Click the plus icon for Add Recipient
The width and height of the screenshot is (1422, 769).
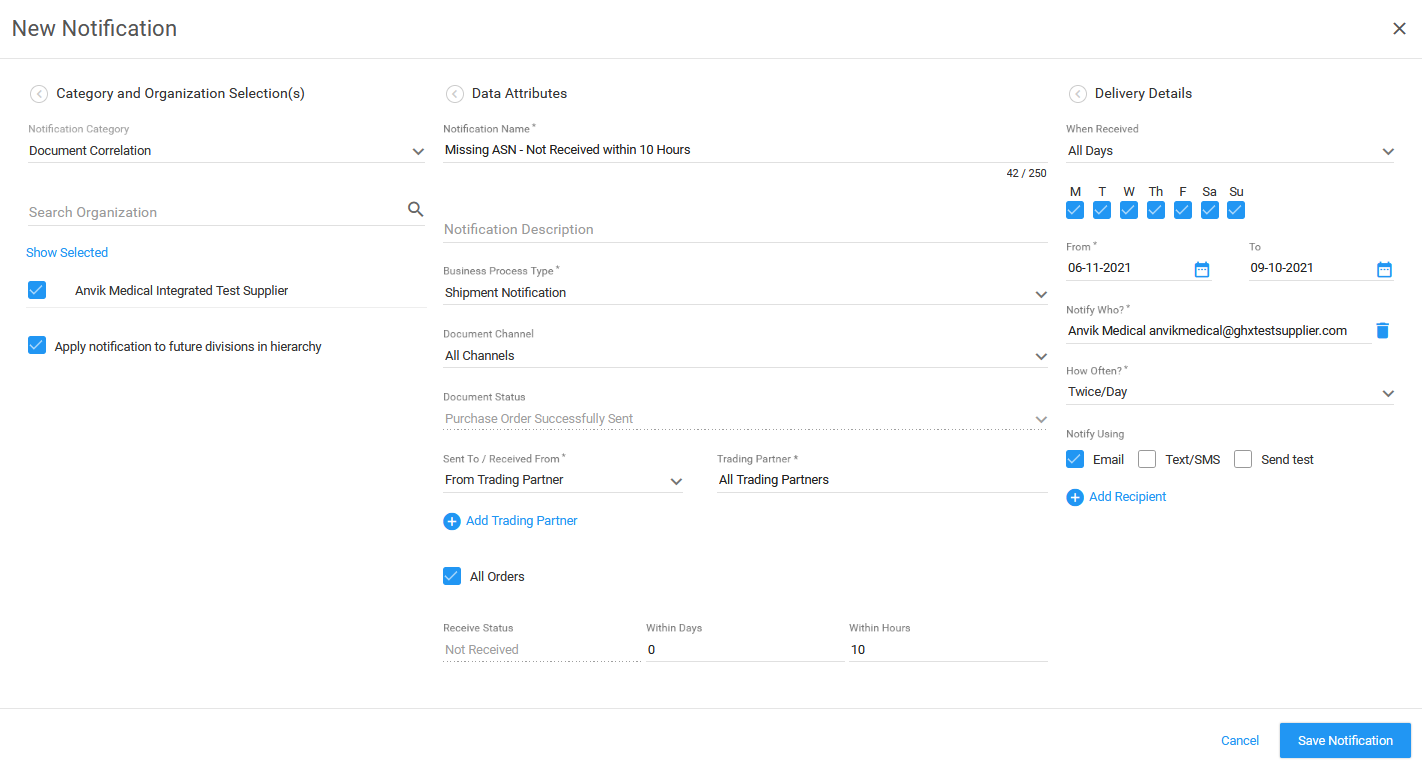click(x=1075, y=497)
